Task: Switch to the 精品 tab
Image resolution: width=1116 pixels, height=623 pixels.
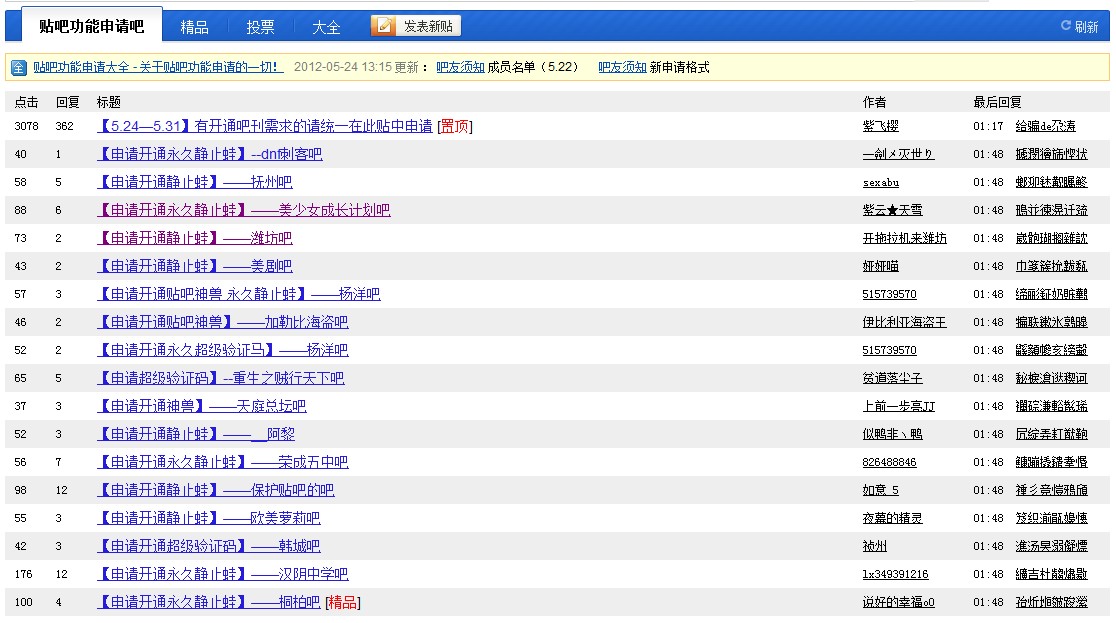Action: point(194,27)
